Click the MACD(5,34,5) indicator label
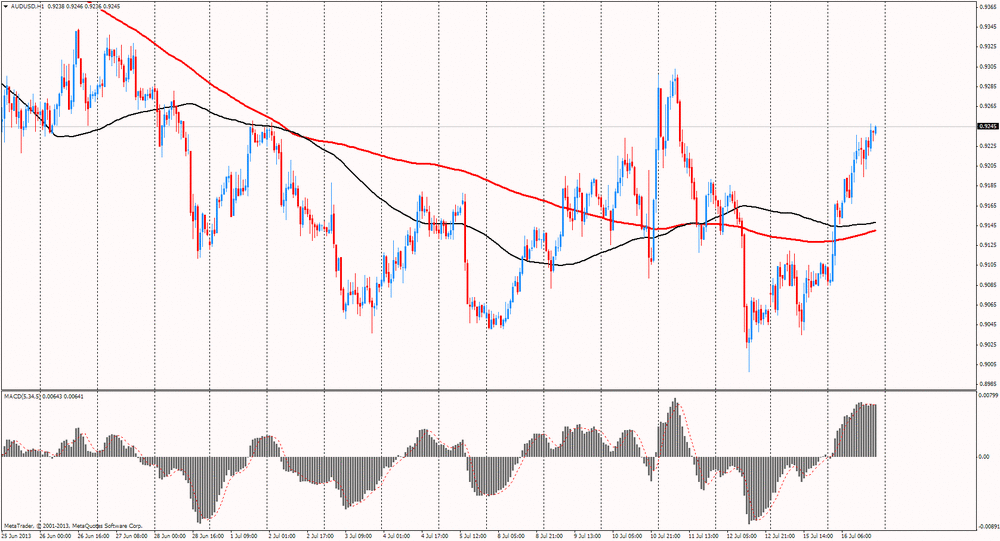The image size is (1000, 541). pyautogui.click(x=21, y=396)
